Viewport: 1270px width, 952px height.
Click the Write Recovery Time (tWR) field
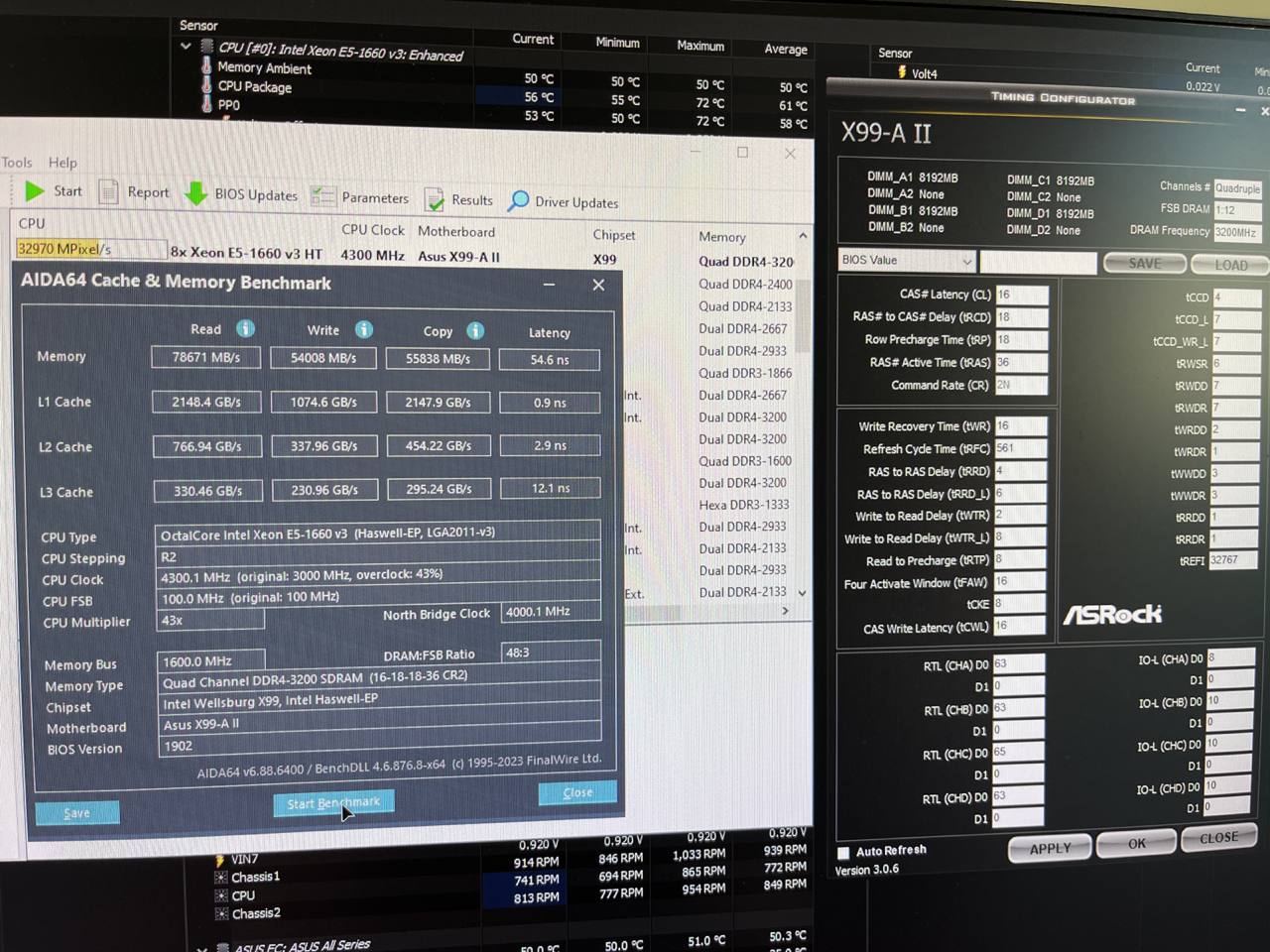pyautogui.click(x=1020, y=426)
